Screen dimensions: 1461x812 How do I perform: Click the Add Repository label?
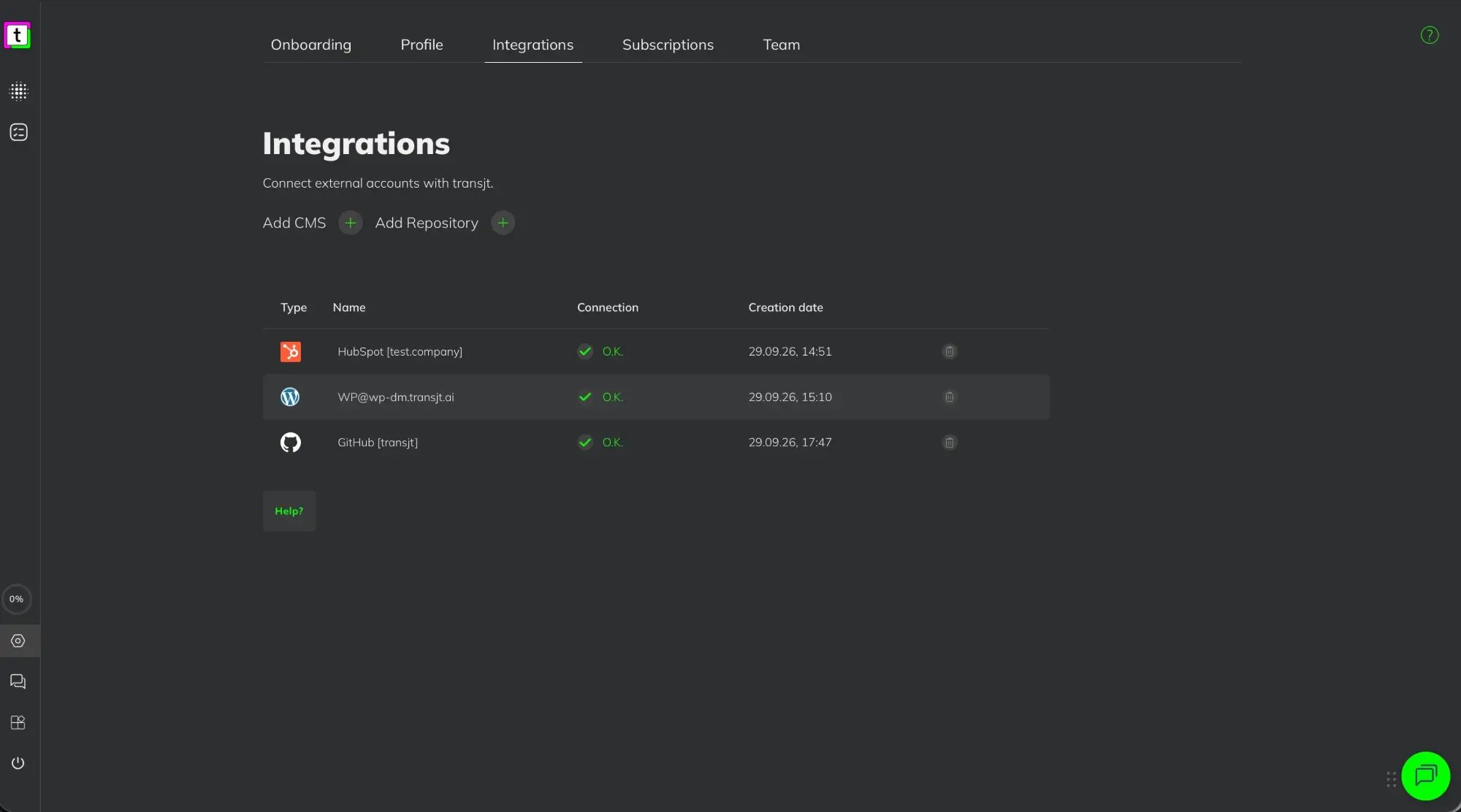(x=427, y=223)
